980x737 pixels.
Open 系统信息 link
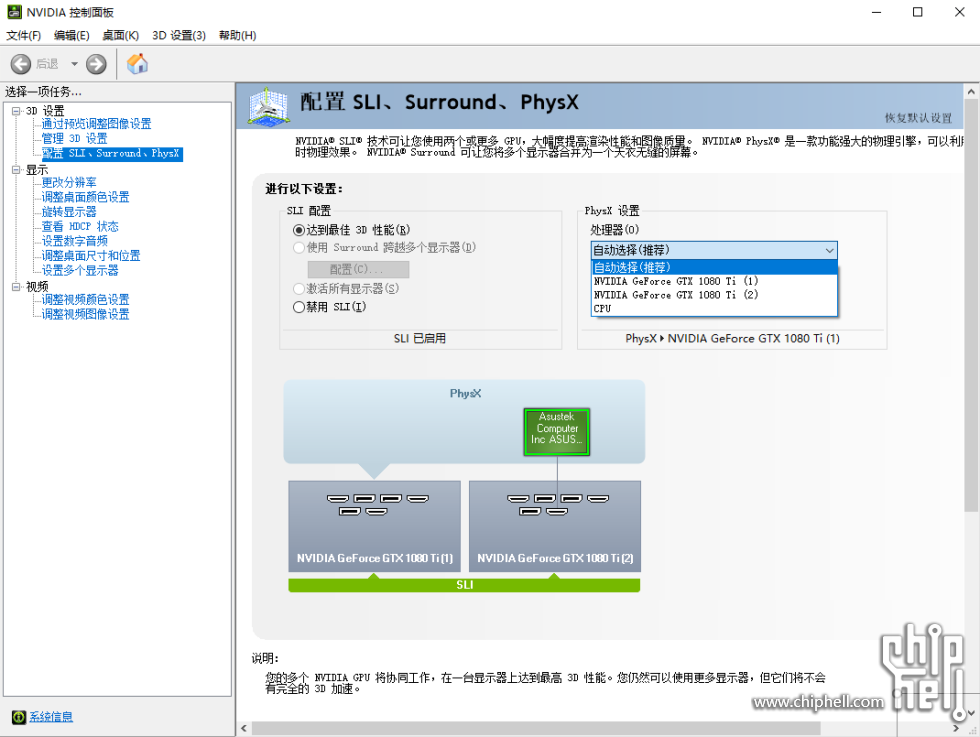click(51, 717)
